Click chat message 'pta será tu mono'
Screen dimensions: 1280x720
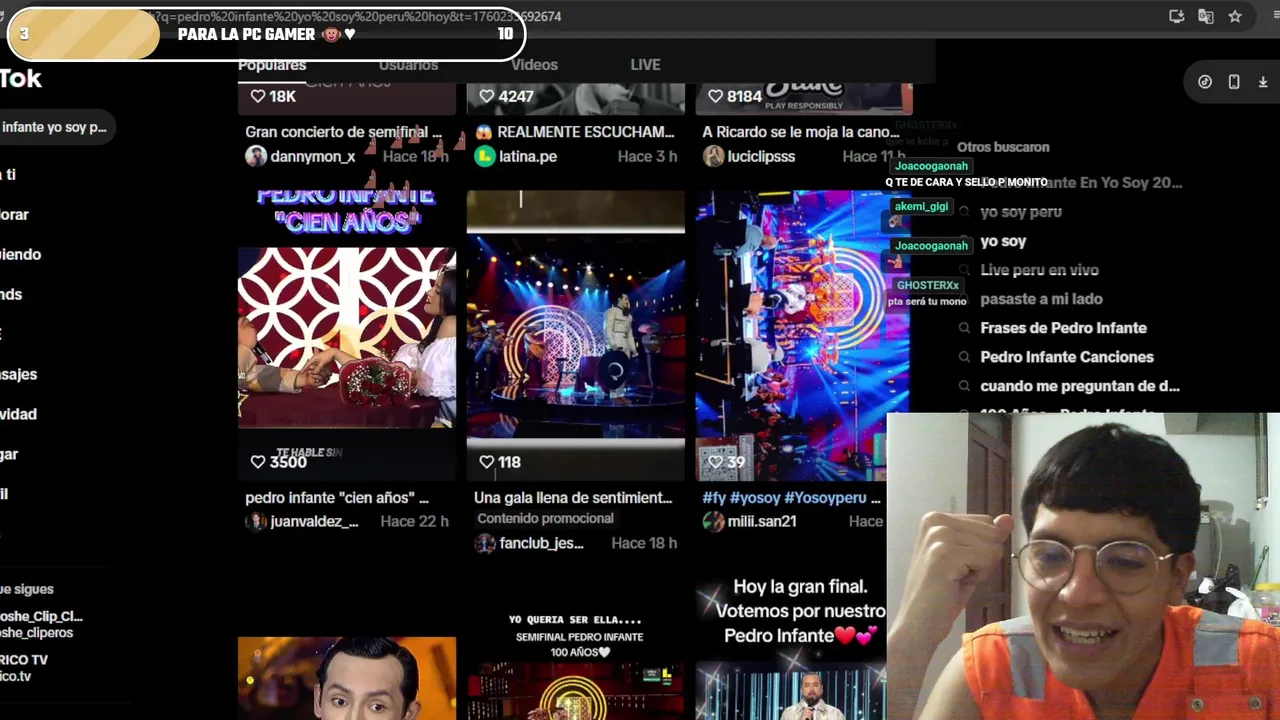(927, 301)
